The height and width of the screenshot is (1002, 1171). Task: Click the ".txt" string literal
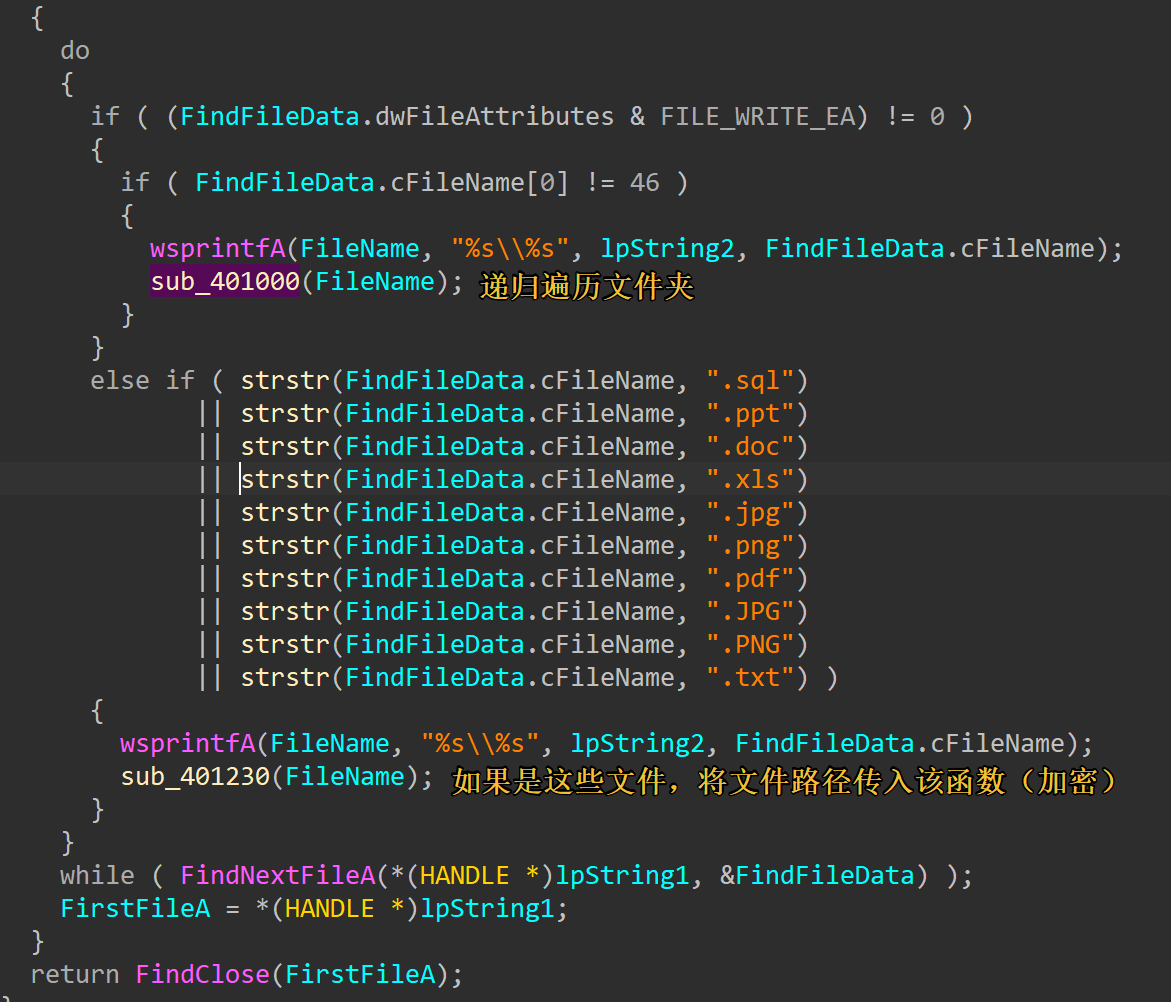[749, 678]
